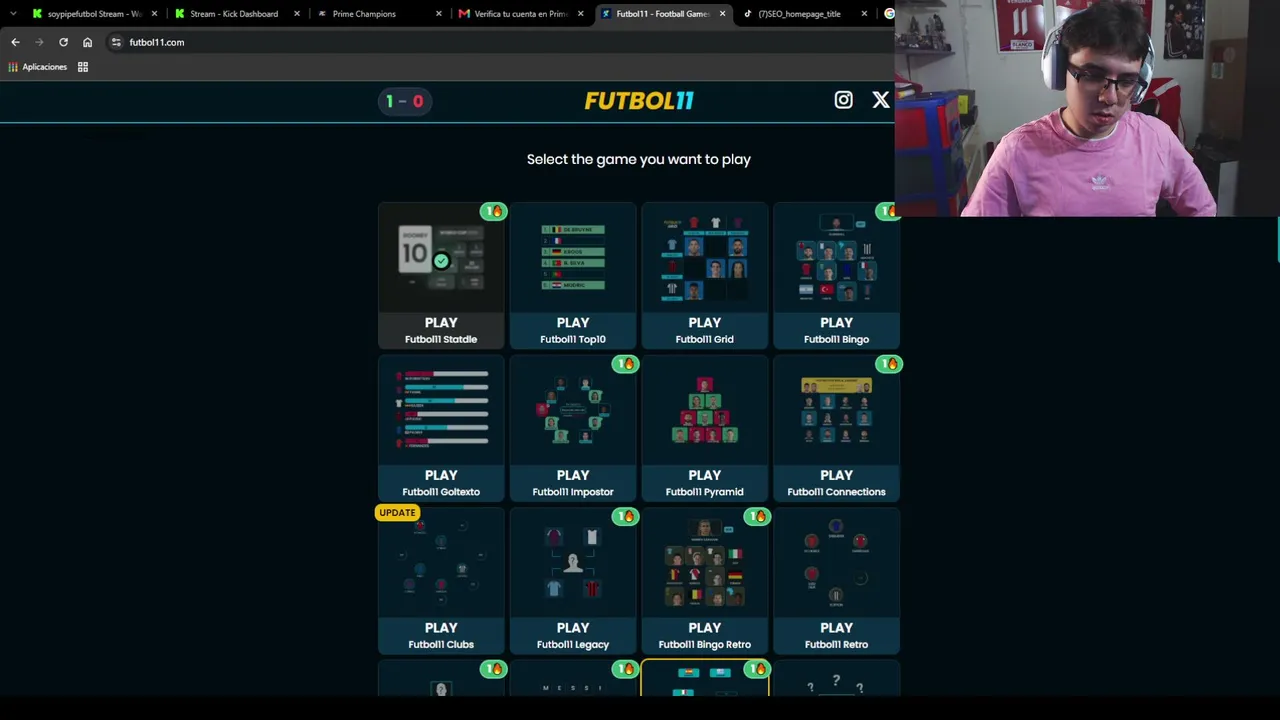Play Futbol11 Bingo
The height and width of the screenshot is (720, 1280).
pos(836,275)
